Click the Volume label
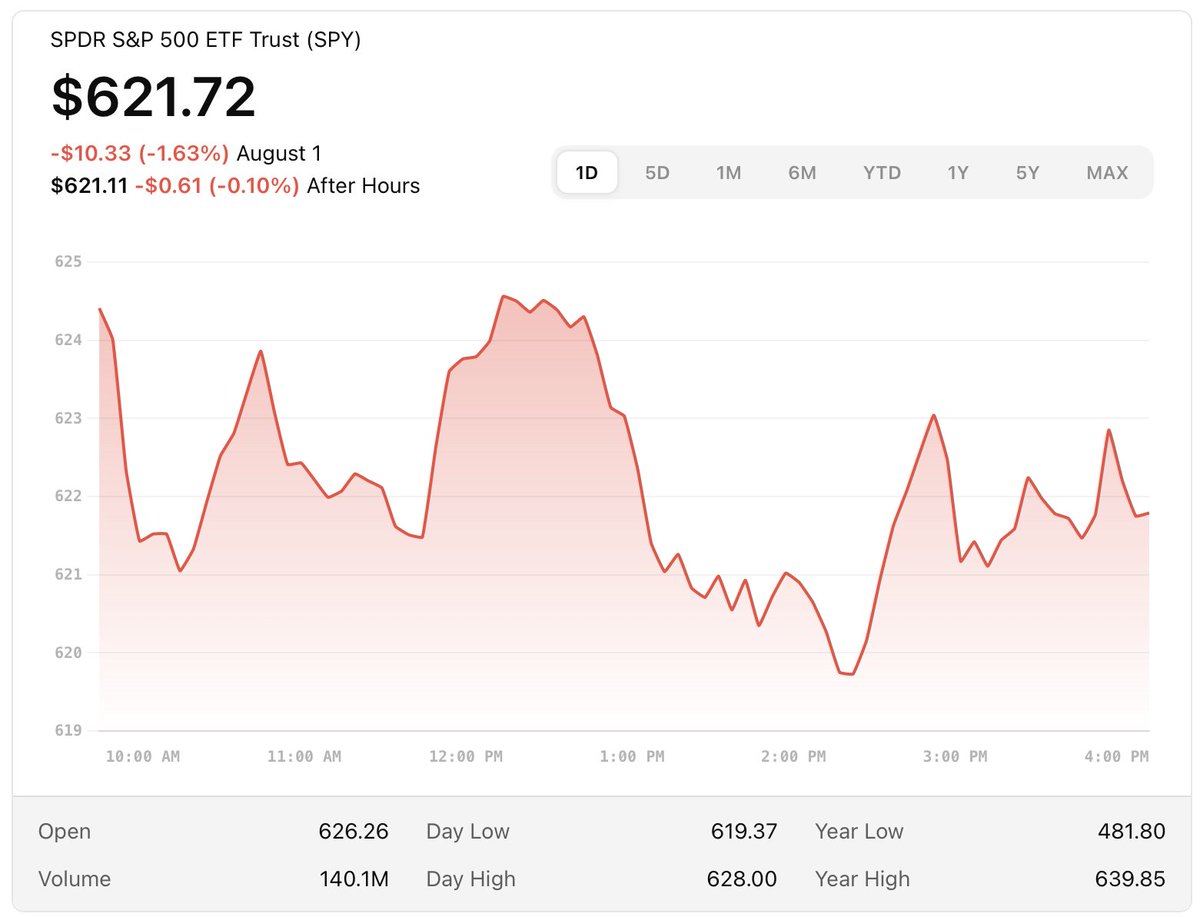The image size is (1200, 917). click(x=74, y=880)
